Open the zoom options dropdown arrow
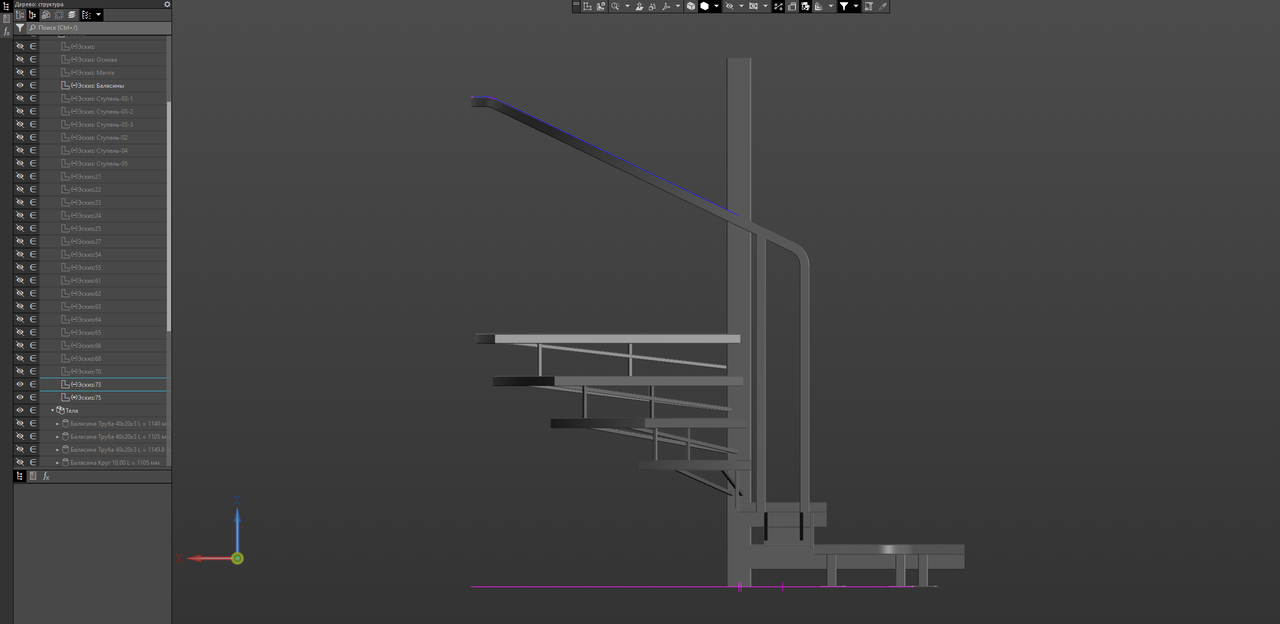Image resolution: width=1280 pixels, height=624 pixels. coord(627,6)
